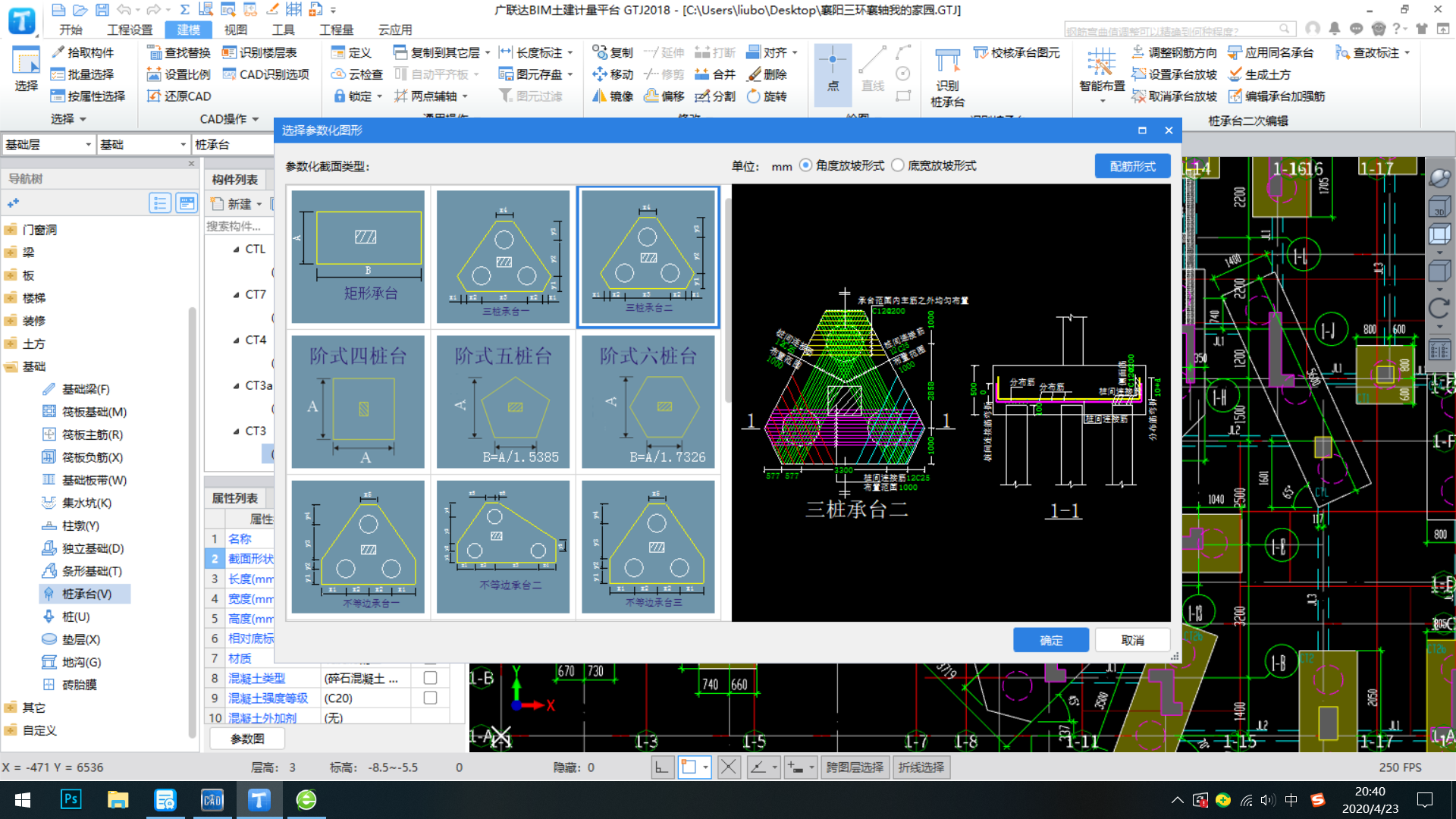1456x819 pixels.
Task: Switch to the 工程量 ribbon tab
Action: (x=336, y=30)
